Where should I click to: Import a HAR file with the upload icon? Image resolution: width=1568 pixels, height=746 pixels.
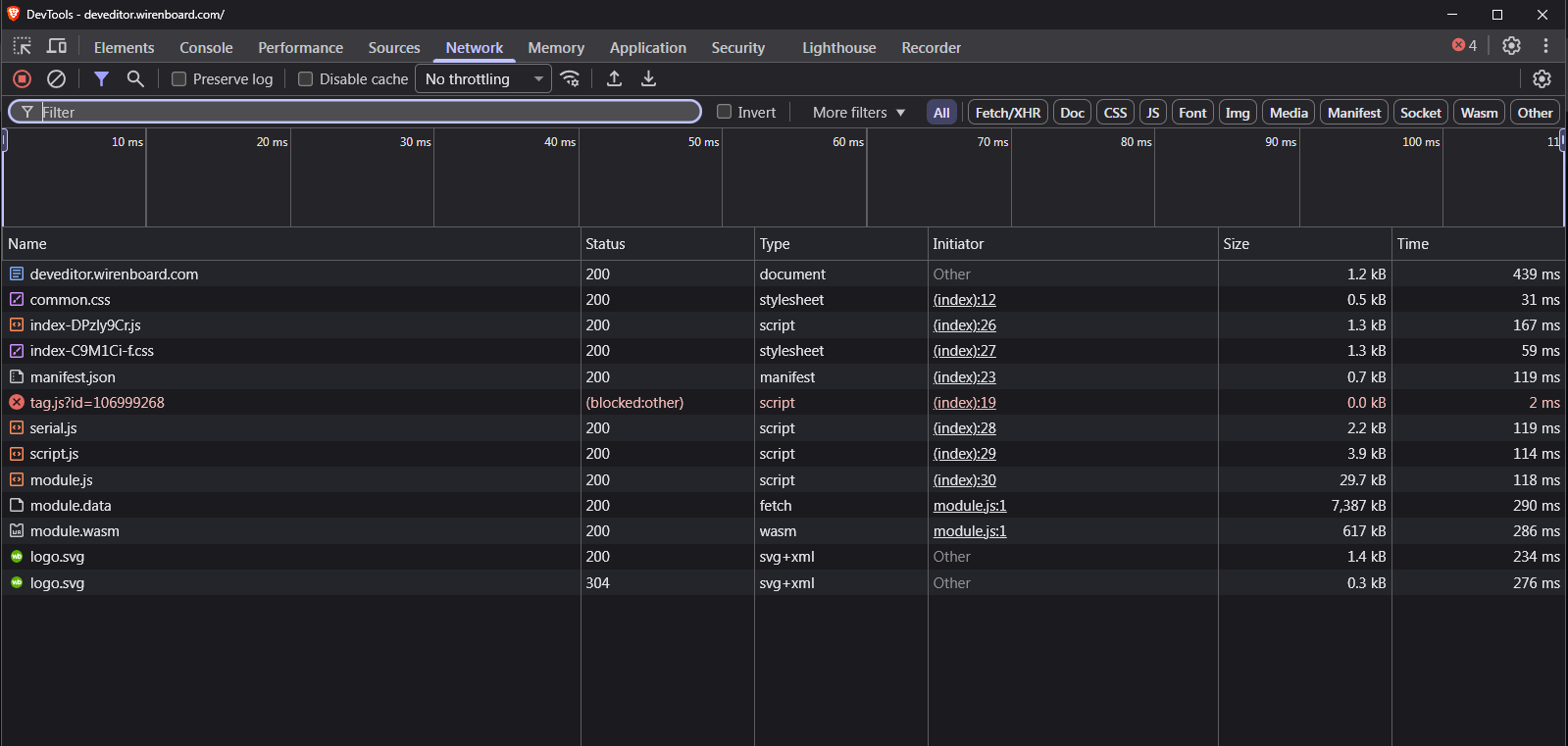(614, 78)
